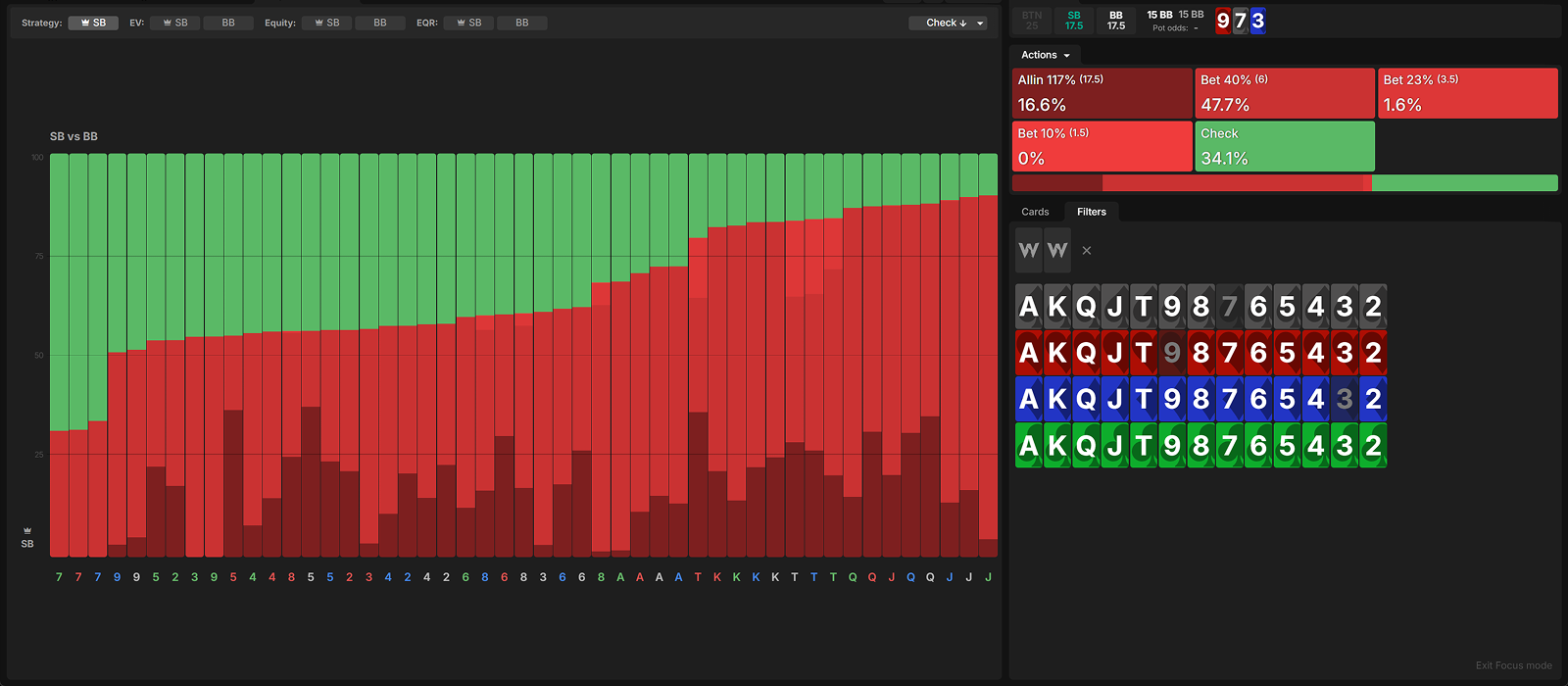Expand the Actions dropdown
The image size is (1568, 686).
pos(1045,55)
